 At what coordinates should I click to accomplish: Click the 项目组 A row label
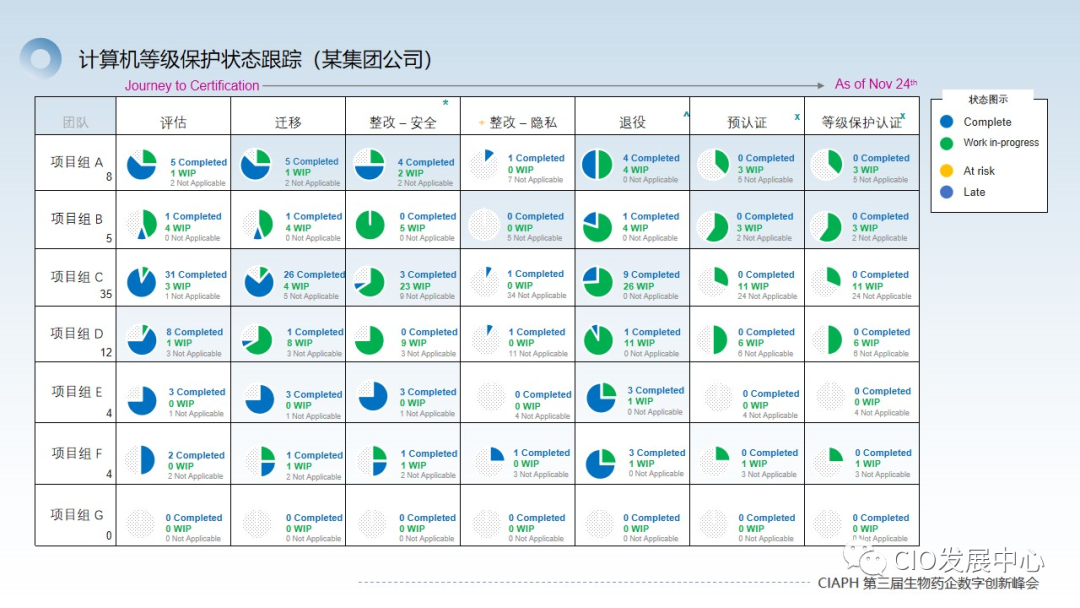point(76,163)
